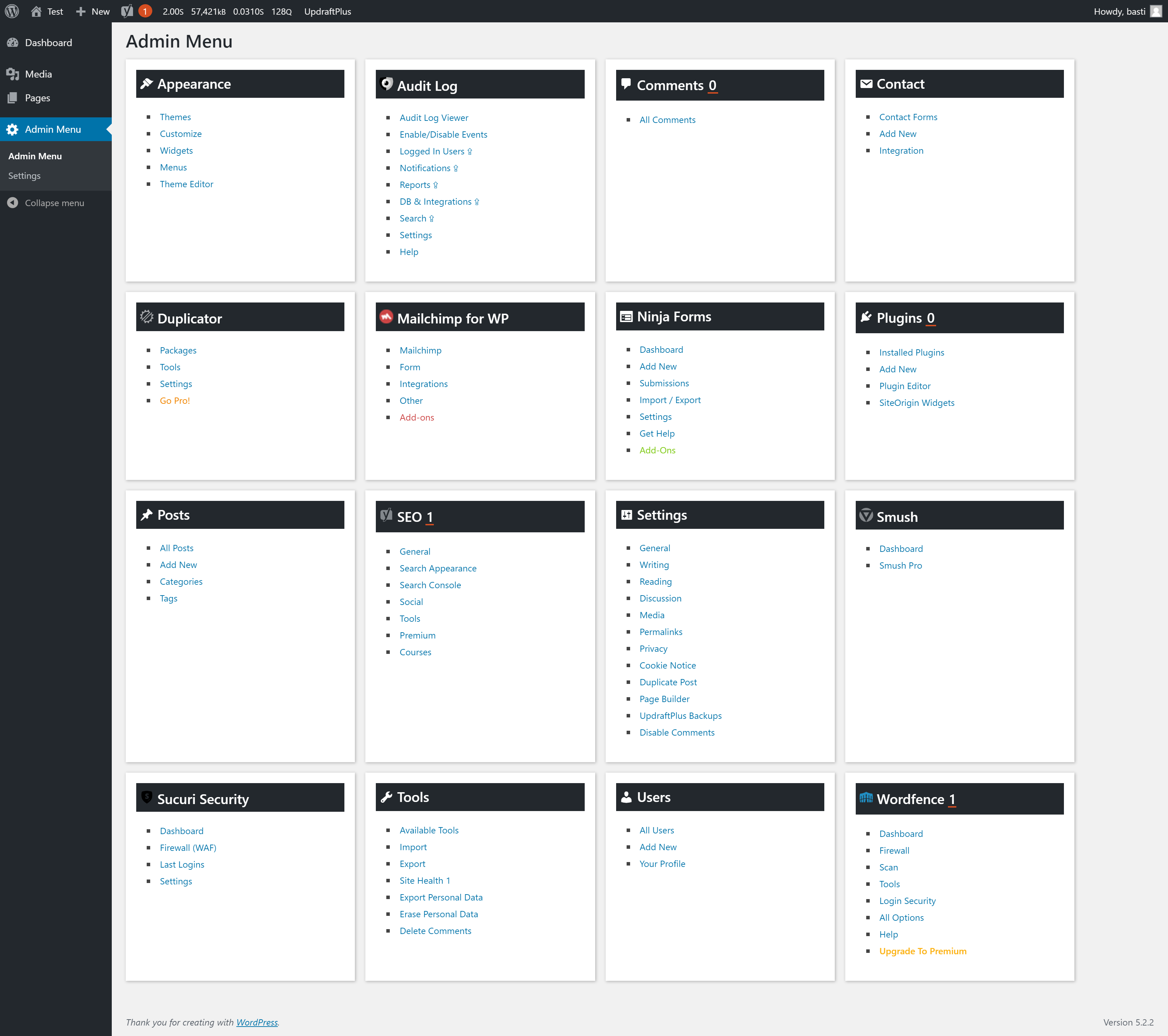Click the Smush icon
The height and width of the screenshot is (1036, 1168).
click(x=866, y=515)
